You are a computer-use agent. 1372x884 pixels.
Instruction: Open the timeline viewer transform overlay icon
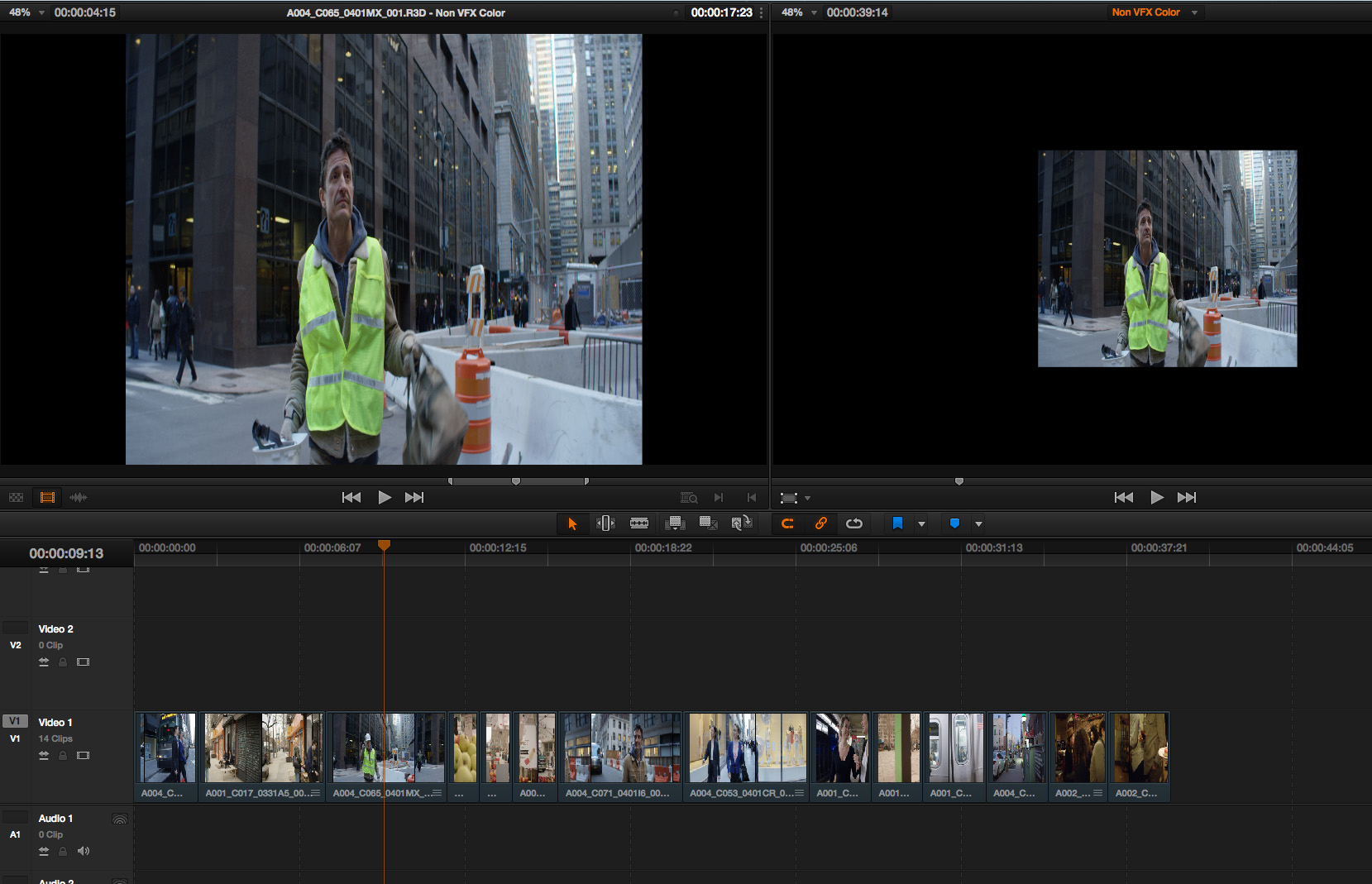[789, 498]
